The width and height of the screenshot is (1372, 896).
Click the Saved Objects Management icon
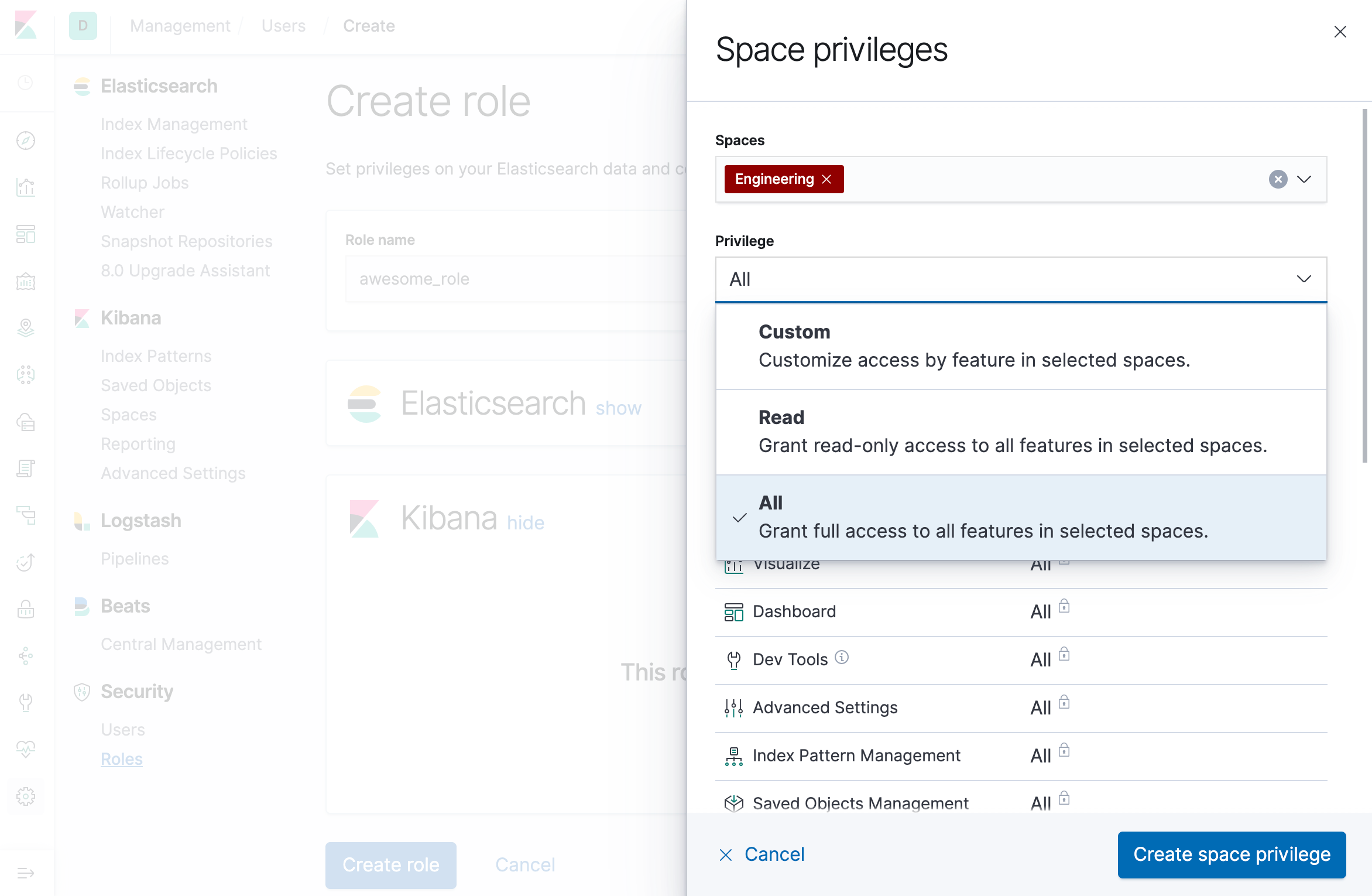733,803
